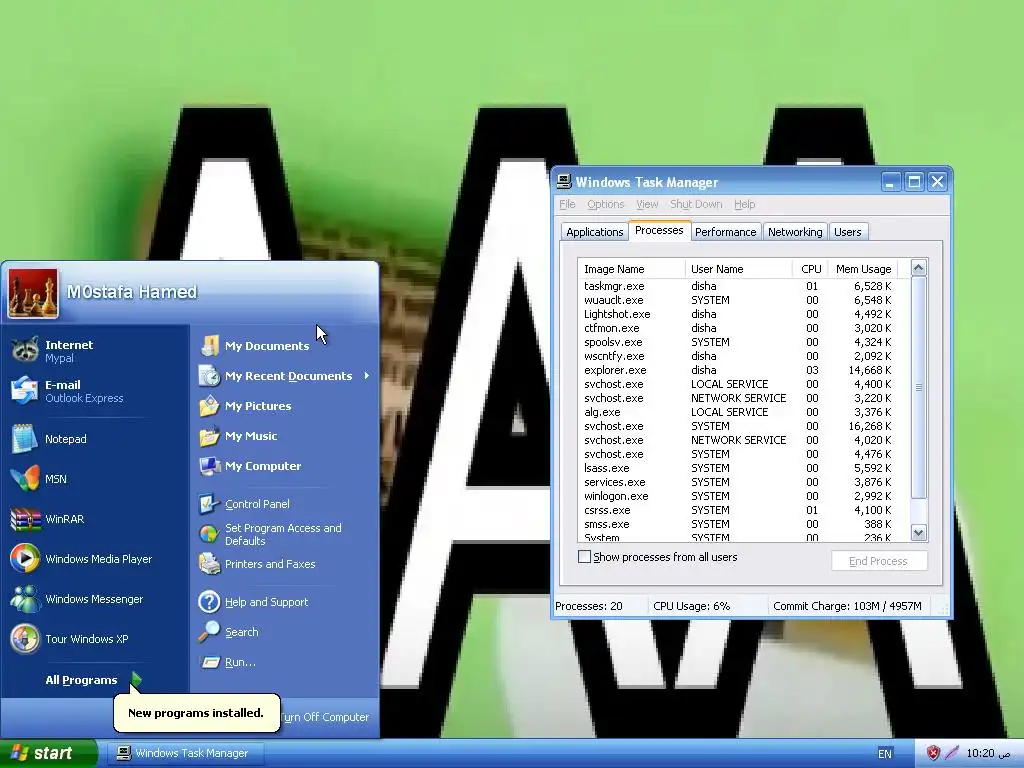Switch to Performance tab
Image resolution: width=1024 pixels, height=768 pixels.
725,232
